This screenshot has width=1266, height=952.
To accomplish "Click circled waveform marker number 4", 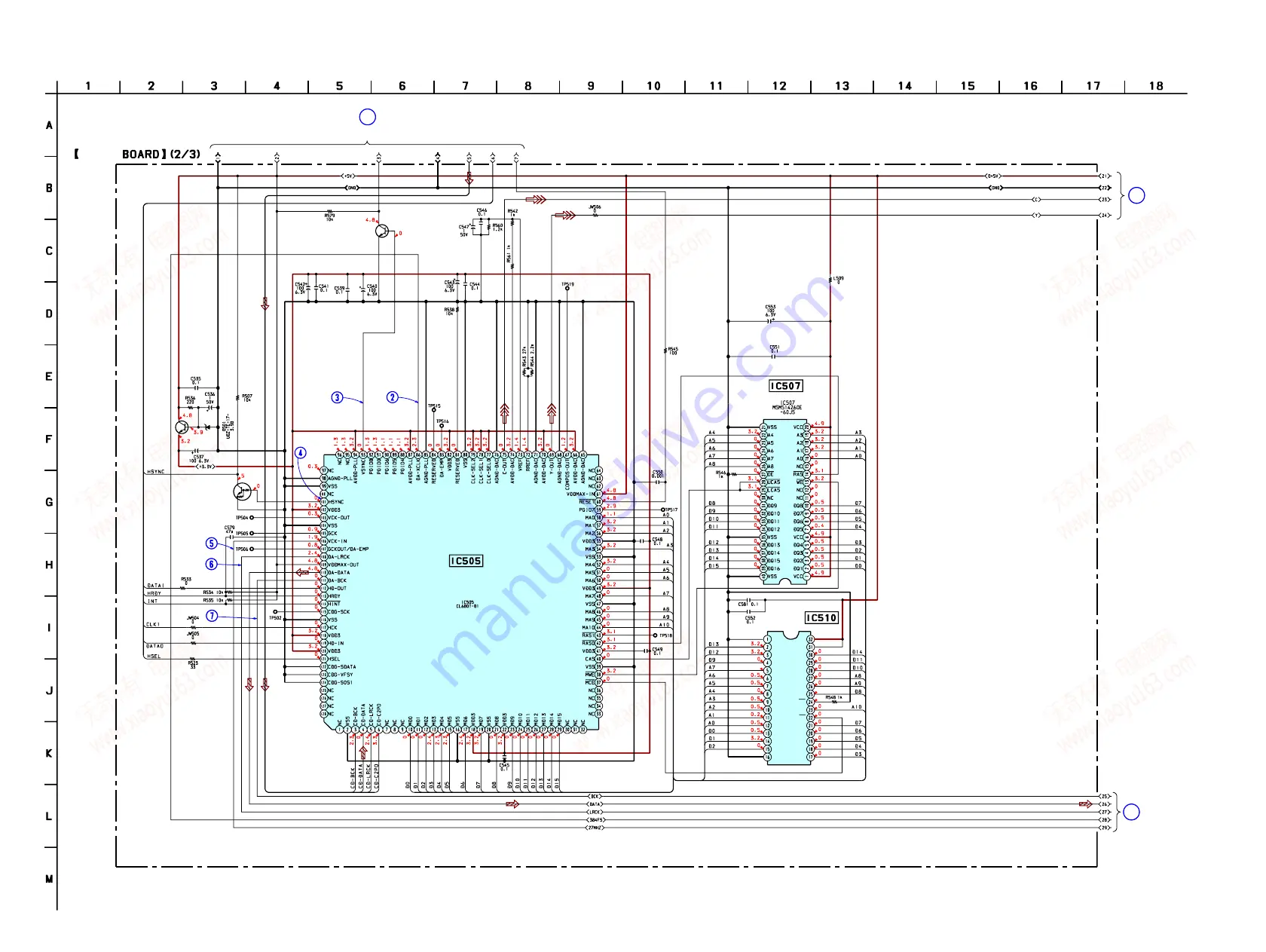I will pyautogui.click(x=301, y=453).
